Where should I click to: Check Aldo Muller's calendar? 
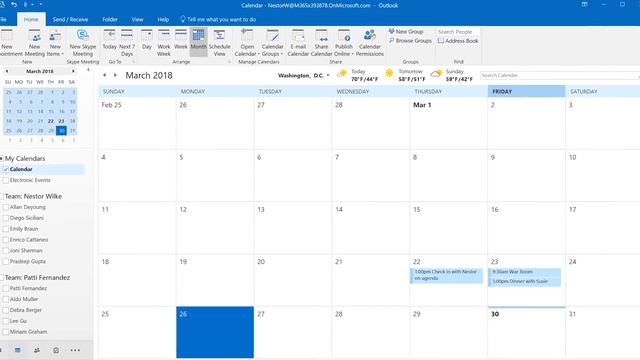[x=6, y=299]
